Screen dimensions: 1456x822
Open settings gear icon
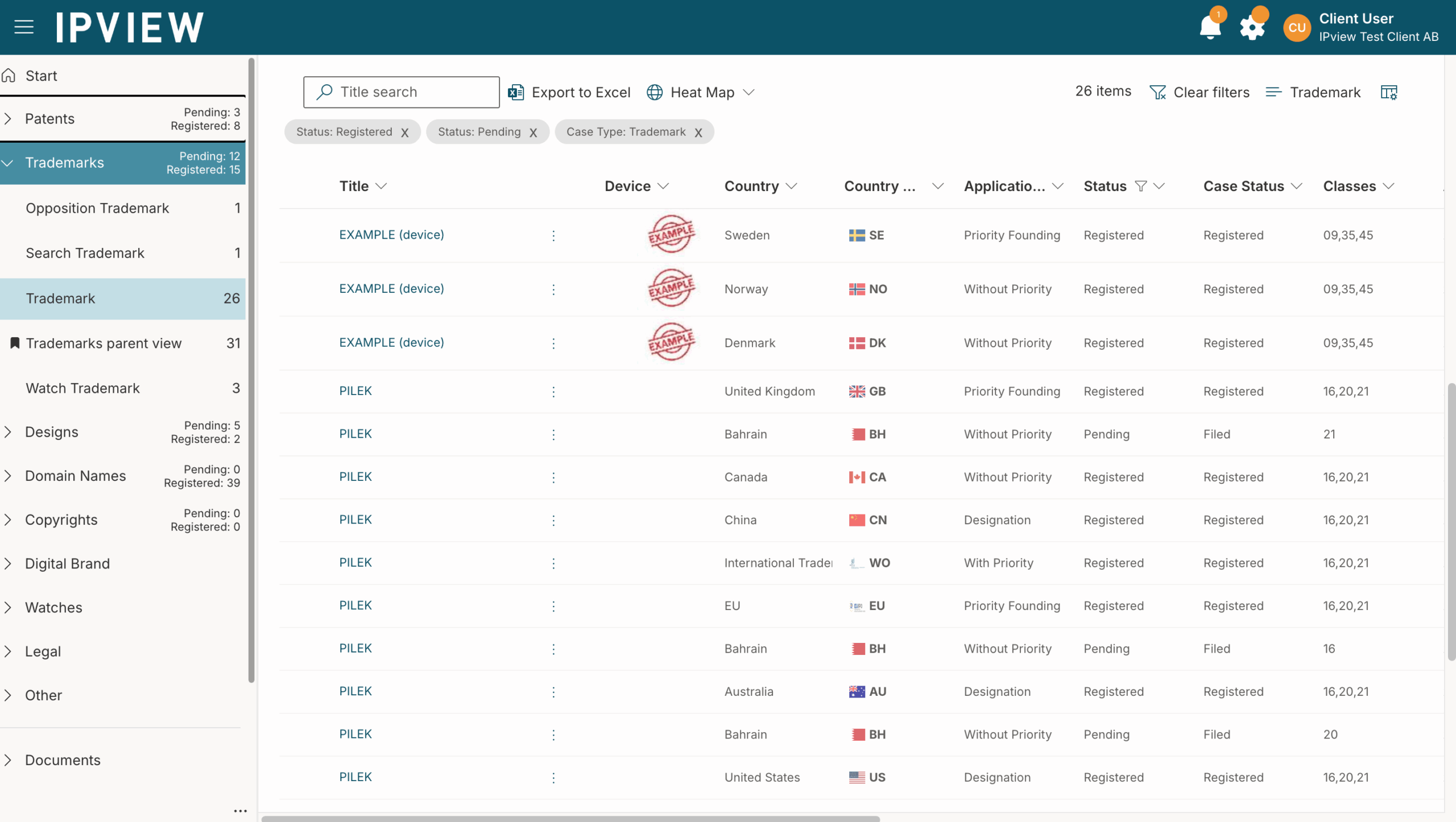[x=1252, y=27]
